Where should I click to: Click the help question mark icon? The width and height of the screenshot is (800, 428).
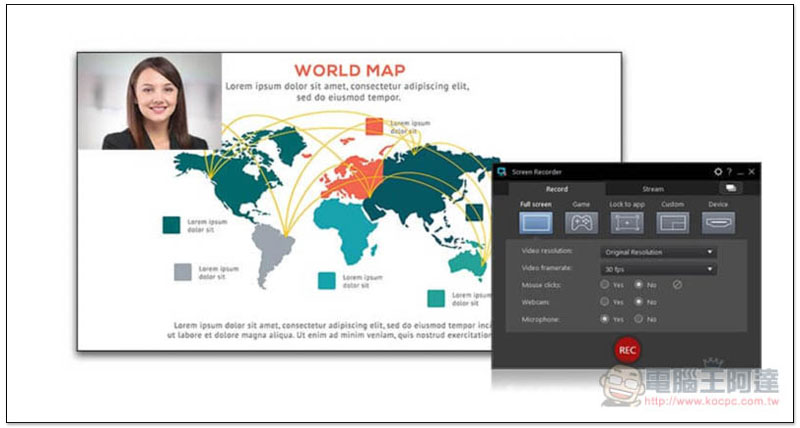coord(729,172)
